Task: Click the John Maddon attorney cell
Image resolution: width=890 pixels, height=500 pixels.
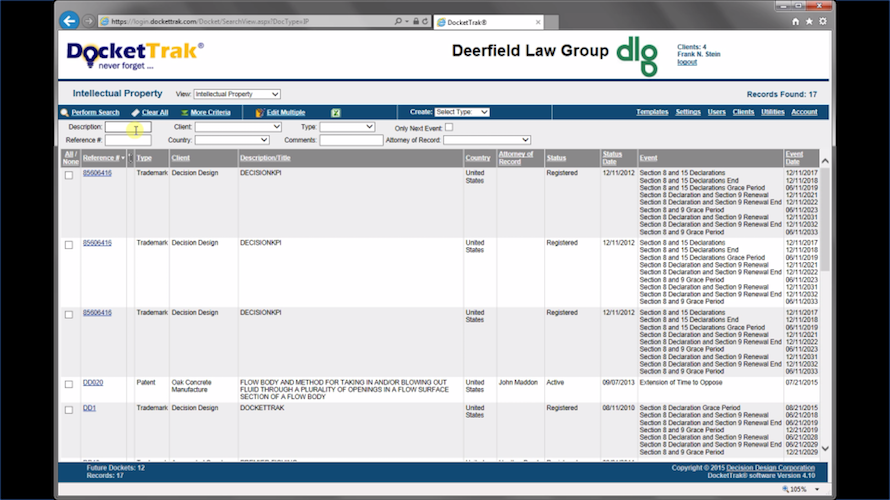Action: point(518,383)
